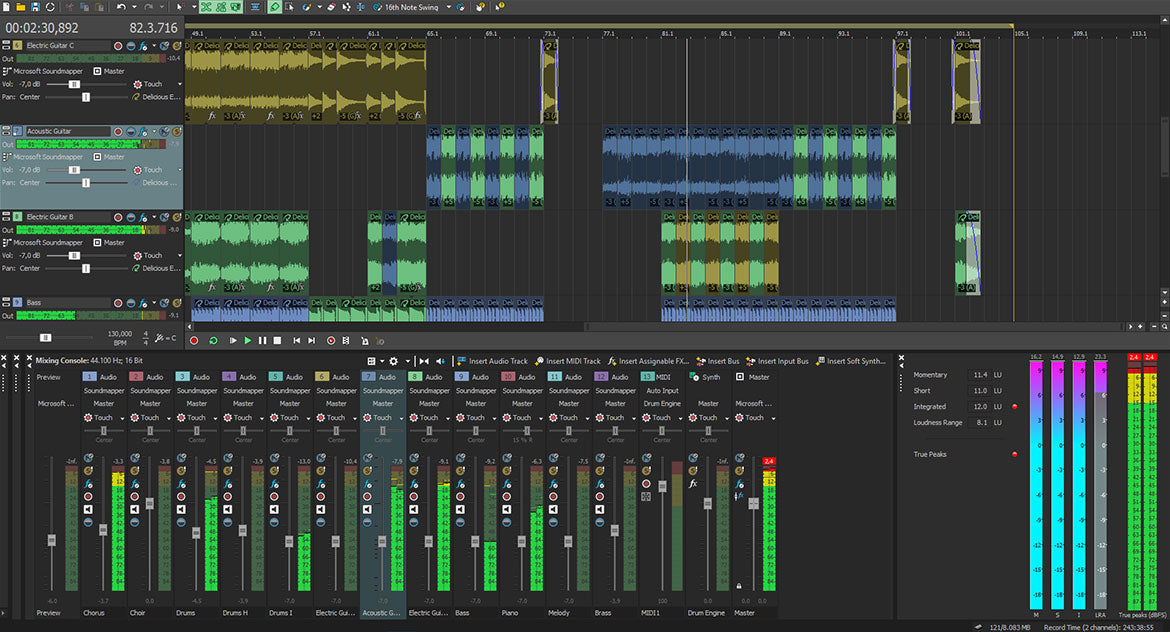Click the Track FX icon on the Acoustic Guitar track
This screenshot has height=632, width=1170.
[x=142, y=132]
